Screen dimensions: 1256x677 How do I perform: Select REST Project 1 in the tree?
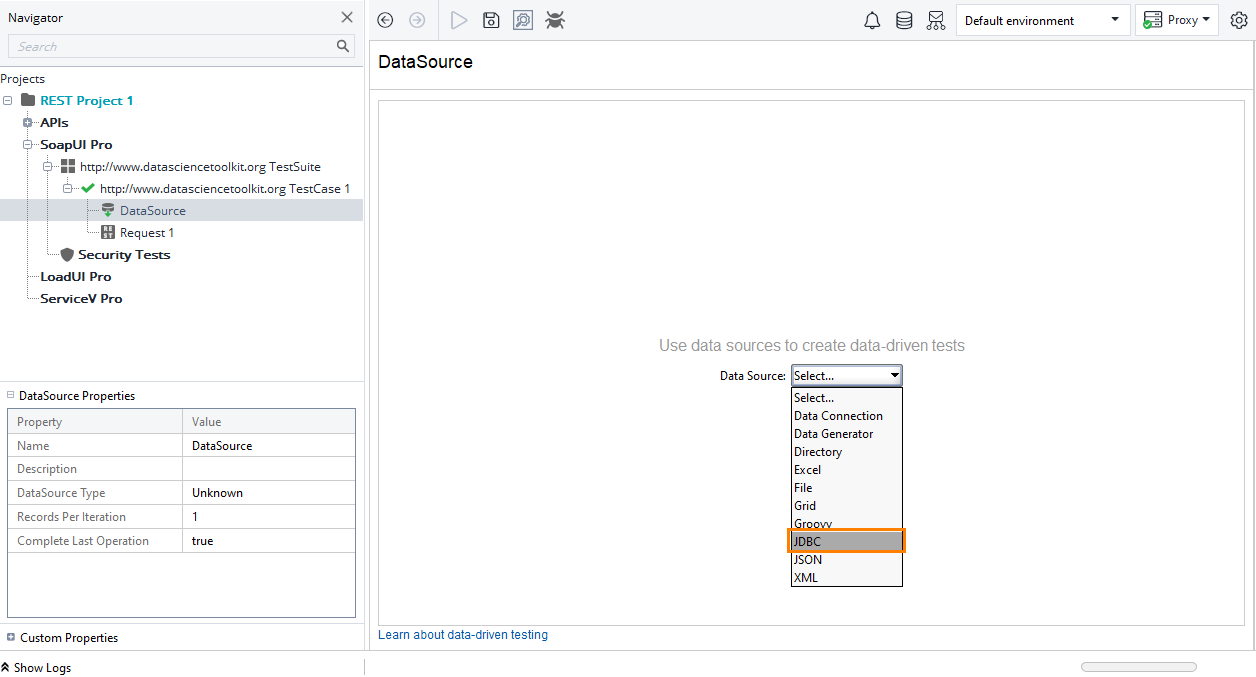86,101
